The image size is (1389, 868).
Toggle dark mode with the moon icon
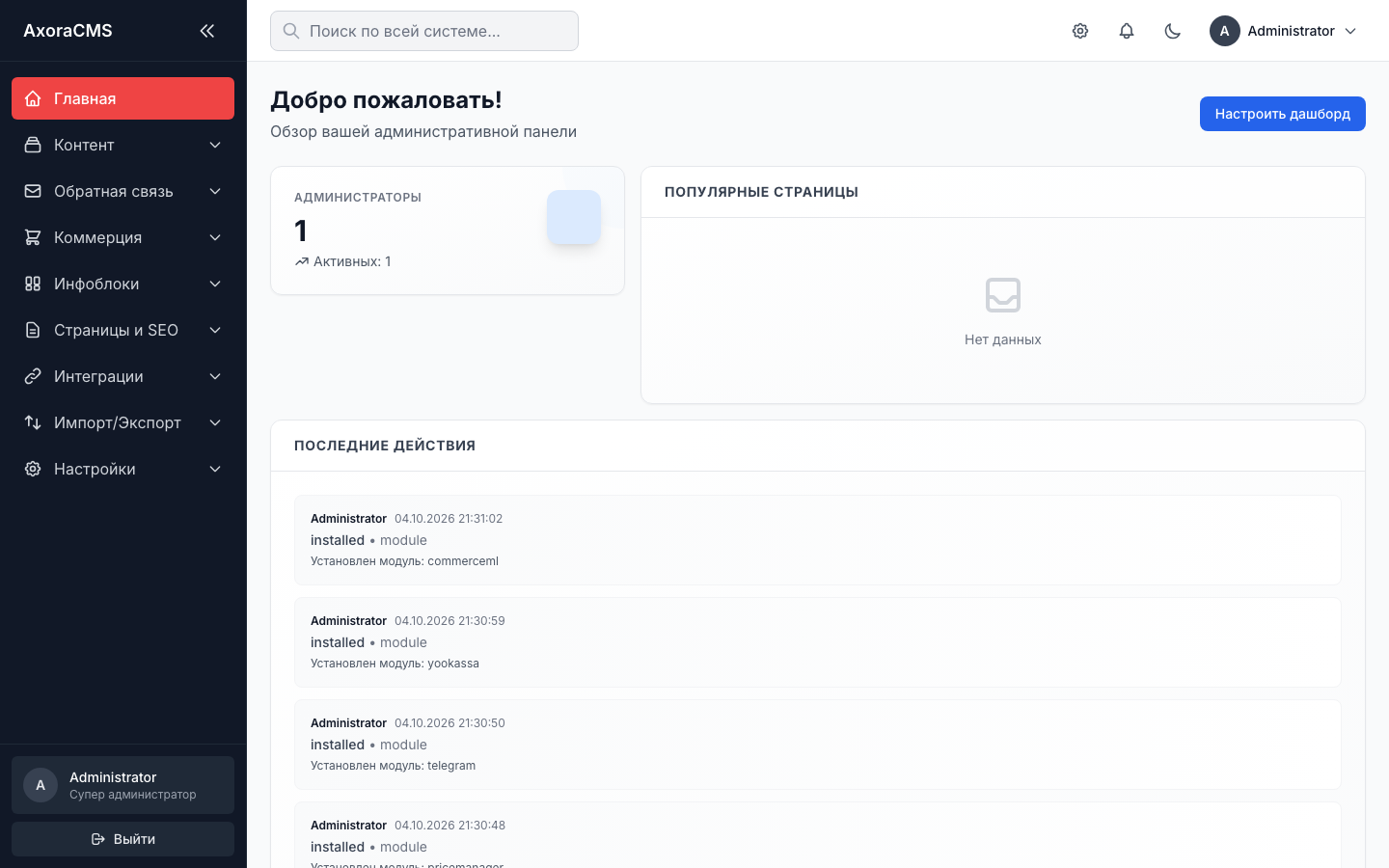pos(1173,31)
